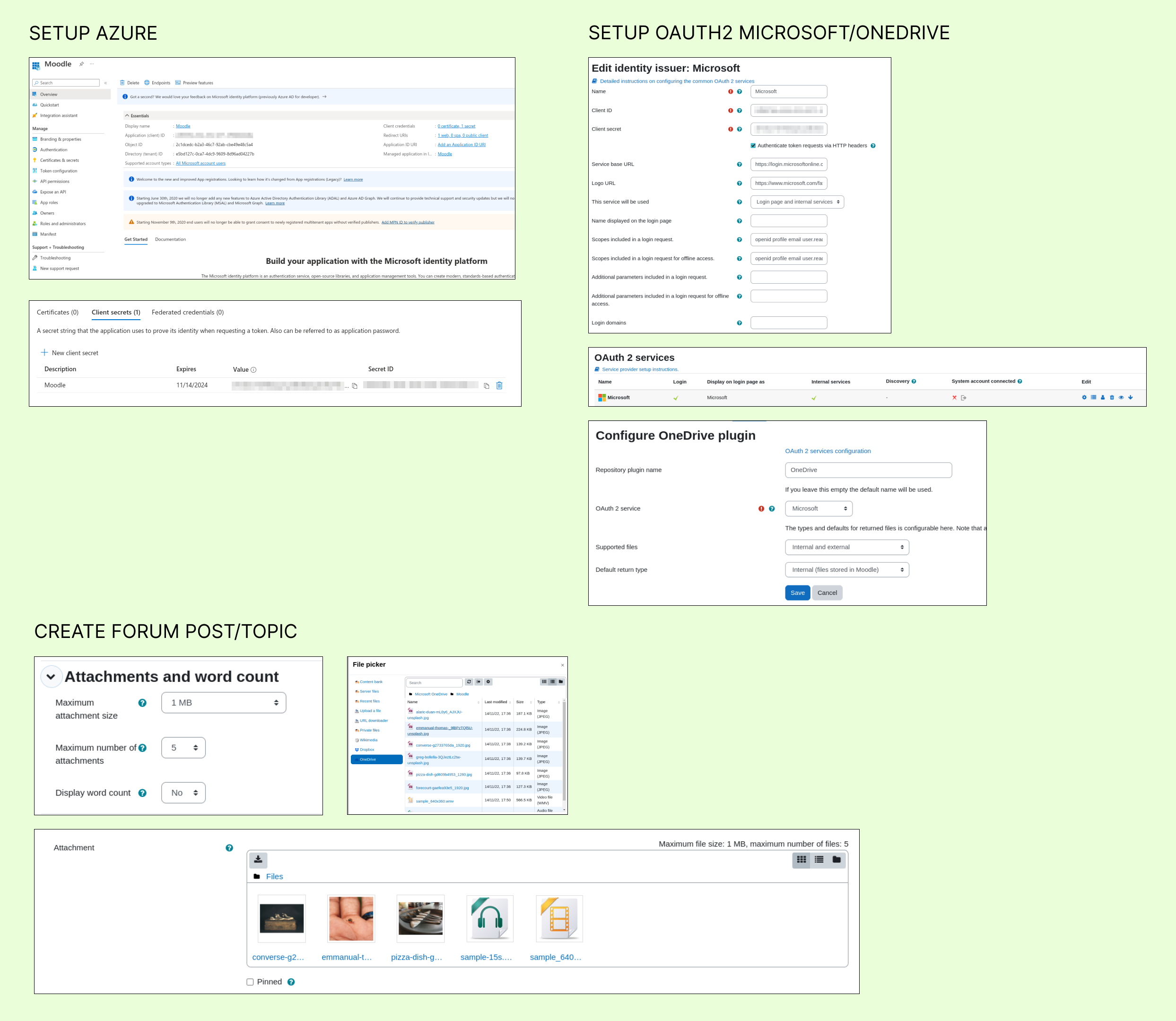Connect system account icon for Microsoft

[x=964, y=398]
